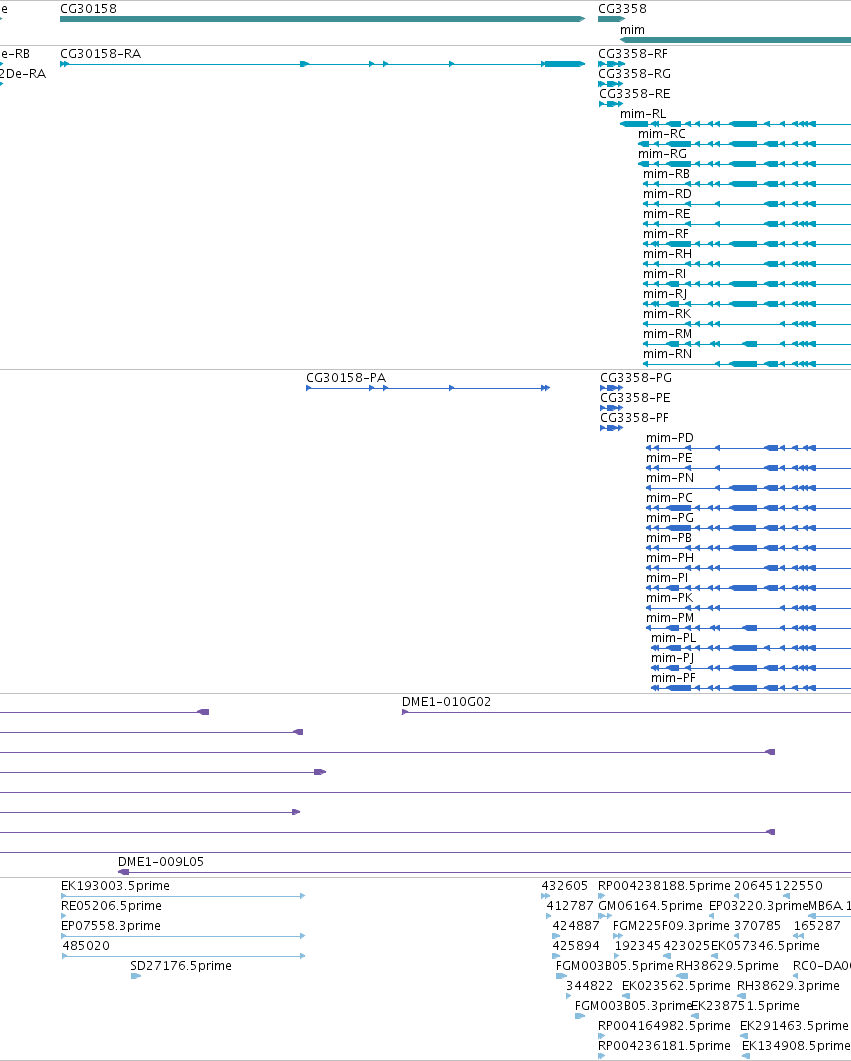
Task: Click the GM06164.5prime EST label
Action: tap(650, 905)
